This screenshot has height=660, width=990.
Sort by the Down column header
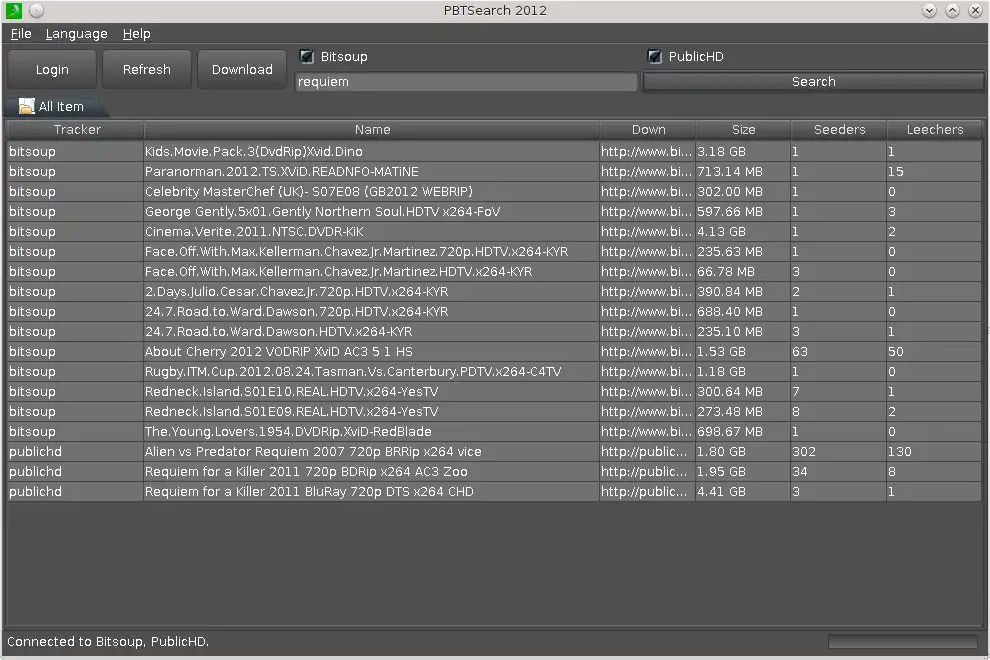click(648, 129)
